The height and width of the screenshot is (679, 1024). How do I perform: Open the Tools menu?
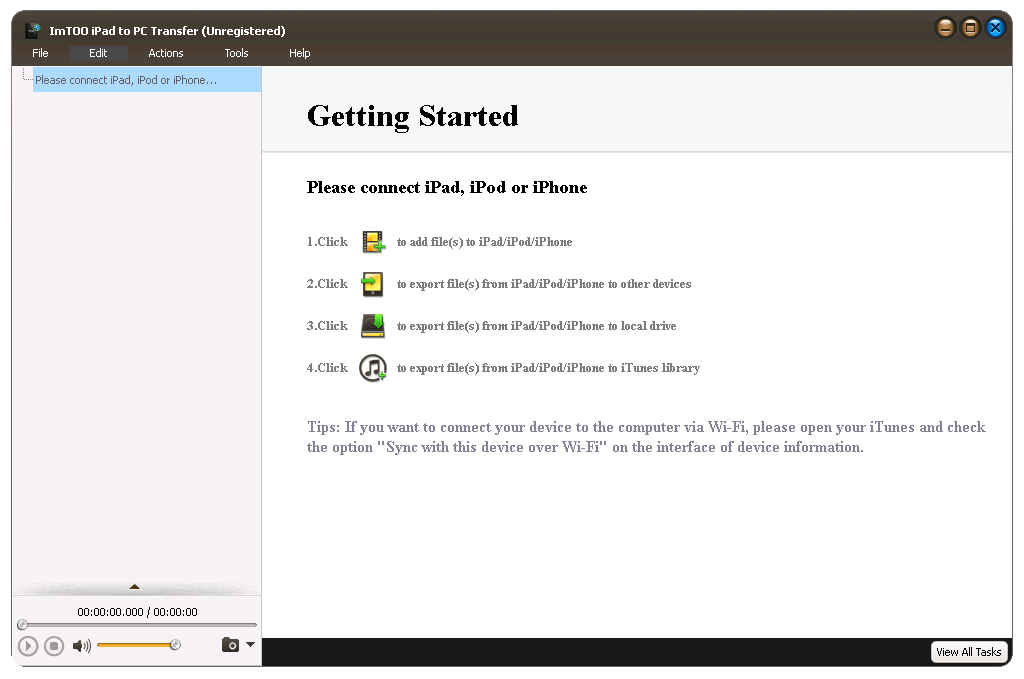(x=236, y=53)
